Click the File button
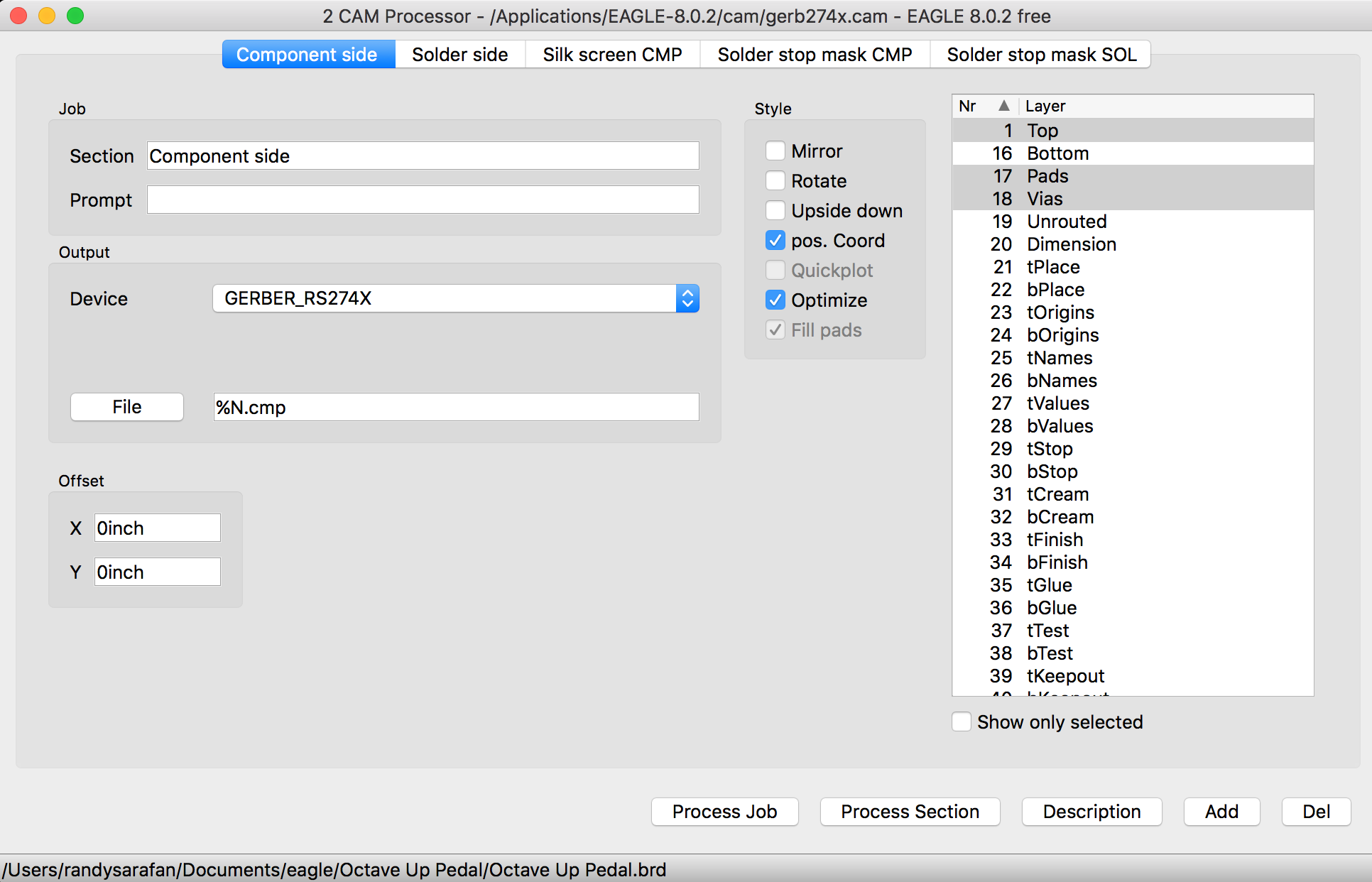The height and width of the screenshot is (882, 1372). (x=127, y=407)
